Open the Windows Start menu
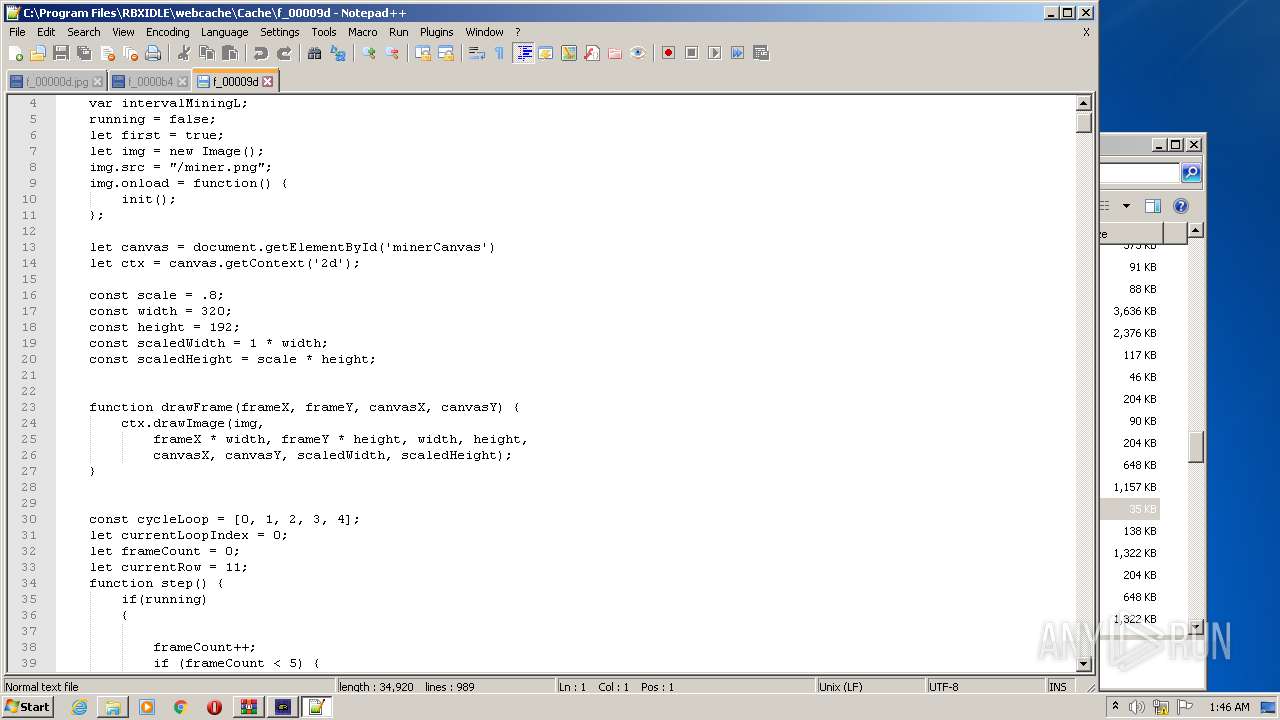This screenshot has width=1280, height=720. point(28,707)
